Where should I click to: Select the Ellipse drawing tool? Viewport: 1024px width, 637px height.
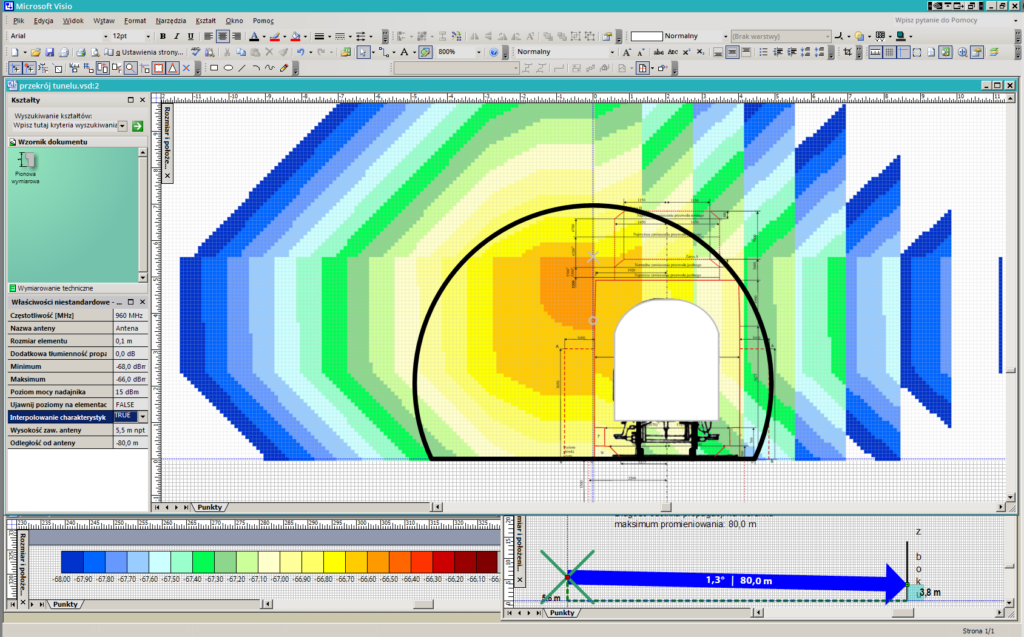pyautogui.click(x=229, y=68)
